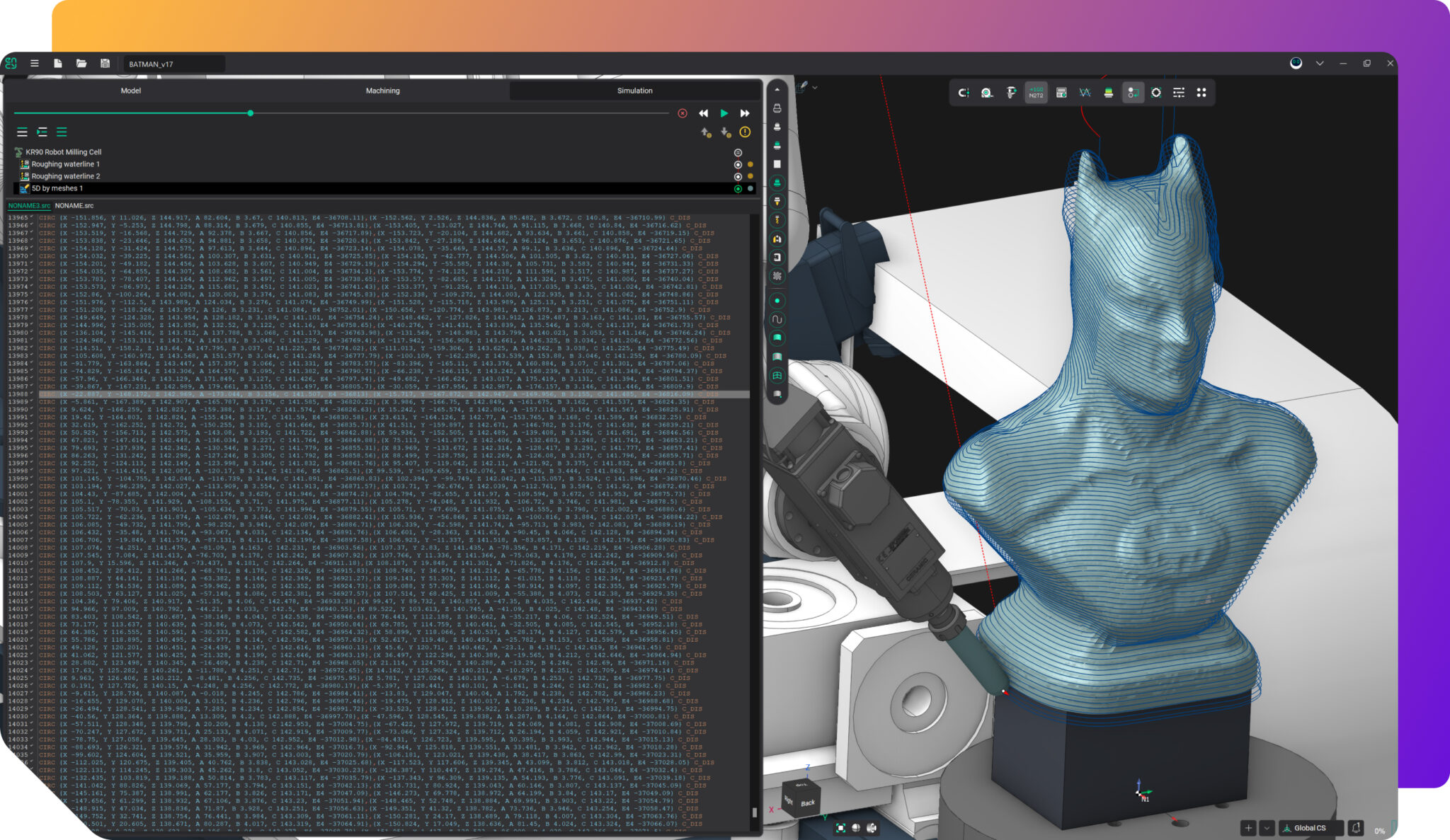Toggle the dark solid square visibility button
The width and height of the screenshot is (1450, 840).
point(777,164)
